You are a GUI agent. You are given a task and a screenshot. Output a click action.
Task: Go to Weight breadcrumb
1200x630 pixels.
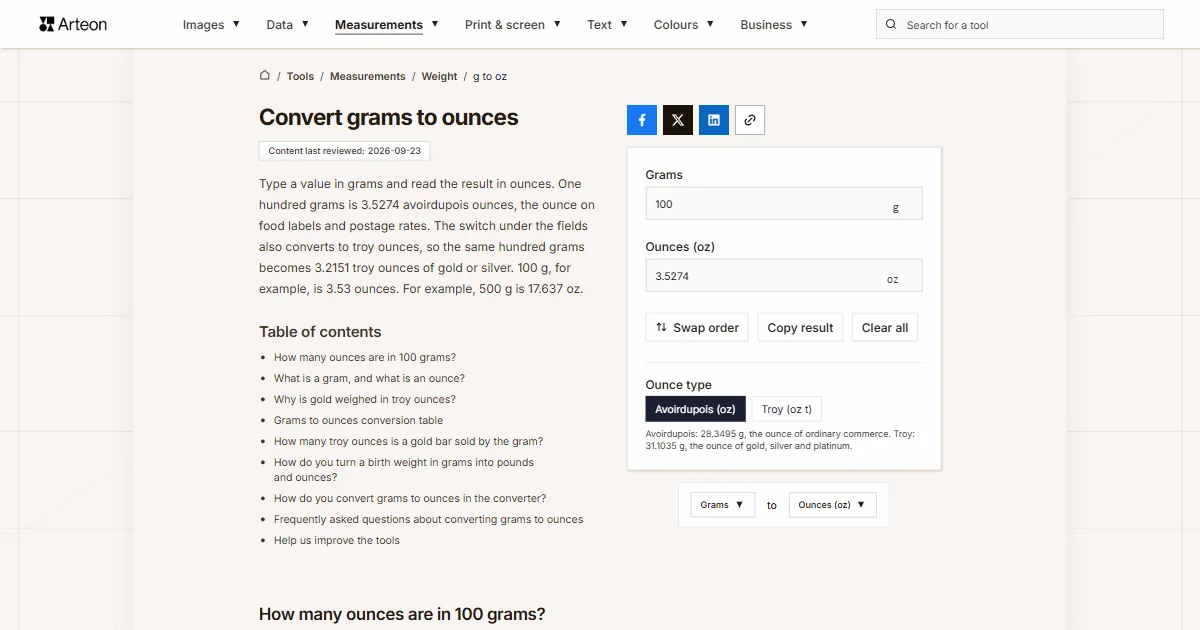point(439,76)
